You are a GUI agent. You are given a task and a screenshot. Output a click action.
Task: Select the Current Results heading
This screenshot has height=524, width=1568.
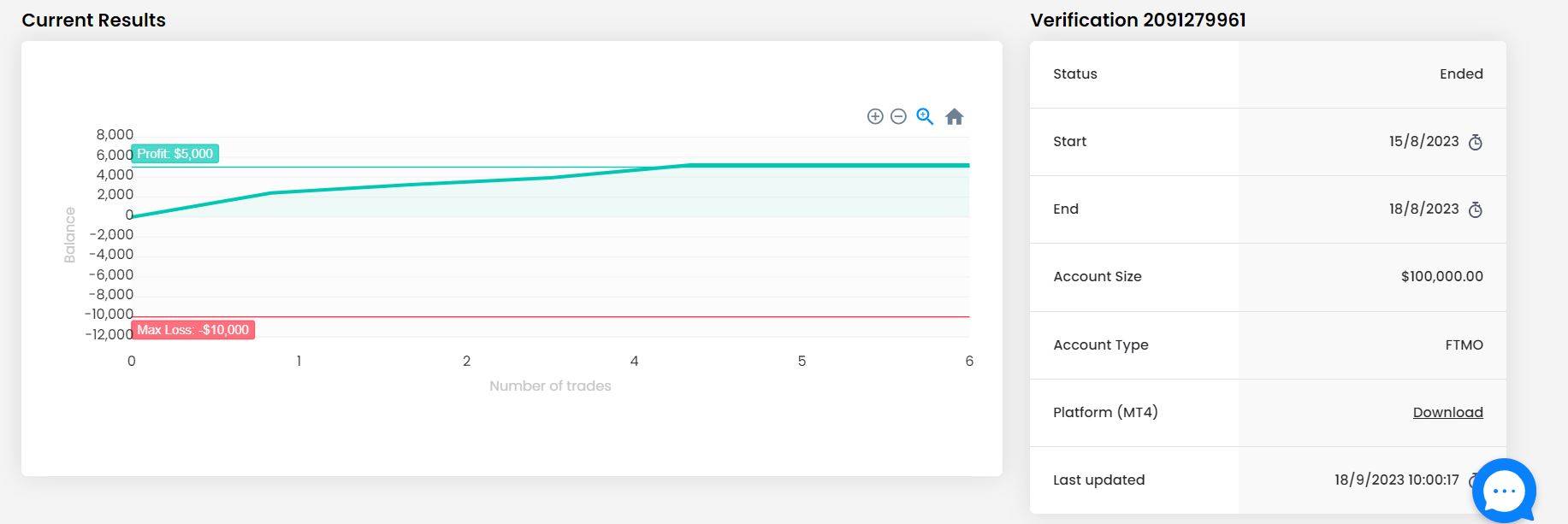pos(94,21)
